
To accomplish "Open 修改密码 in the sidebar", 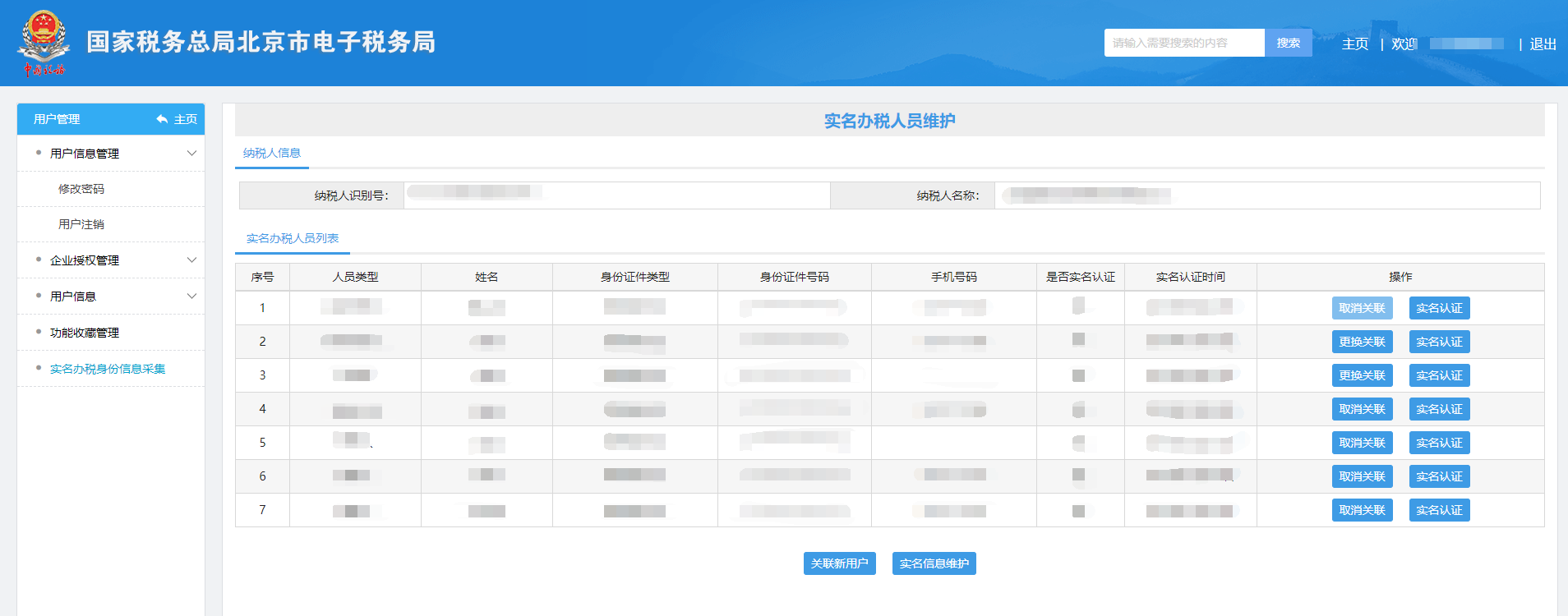I will click(81, 189).
